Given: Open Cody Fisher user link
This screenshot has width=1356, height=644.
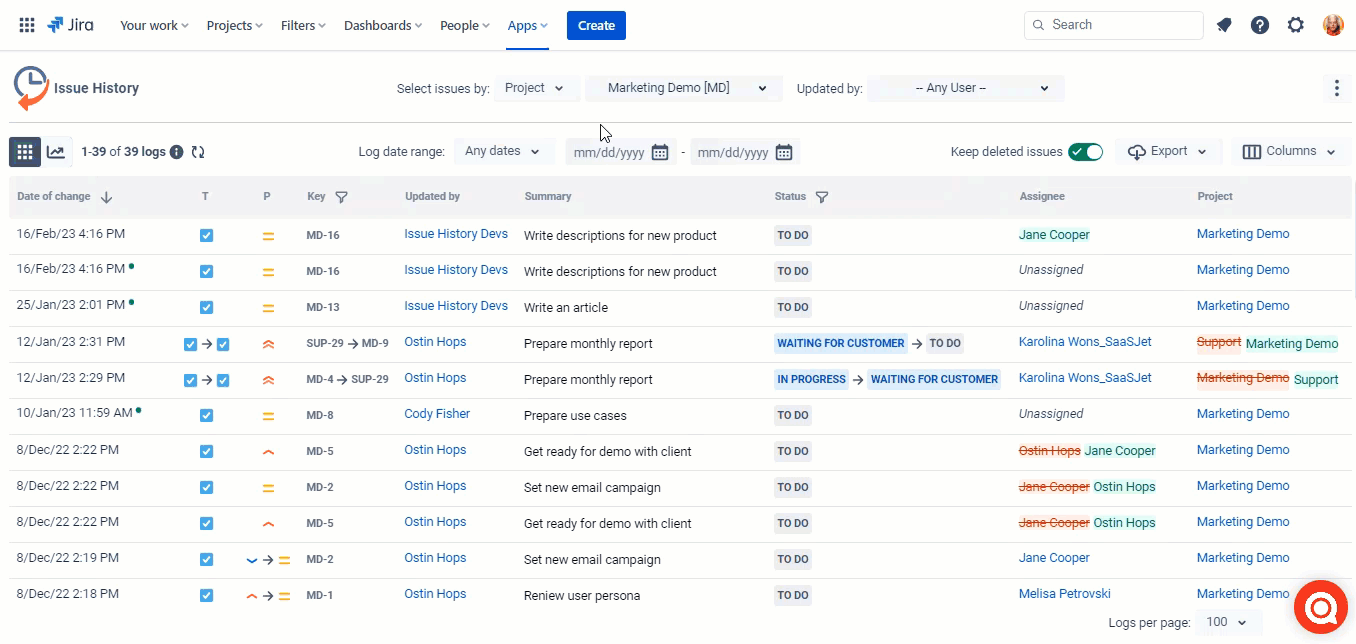Looking at the screenshot, I should click(437, 414).
